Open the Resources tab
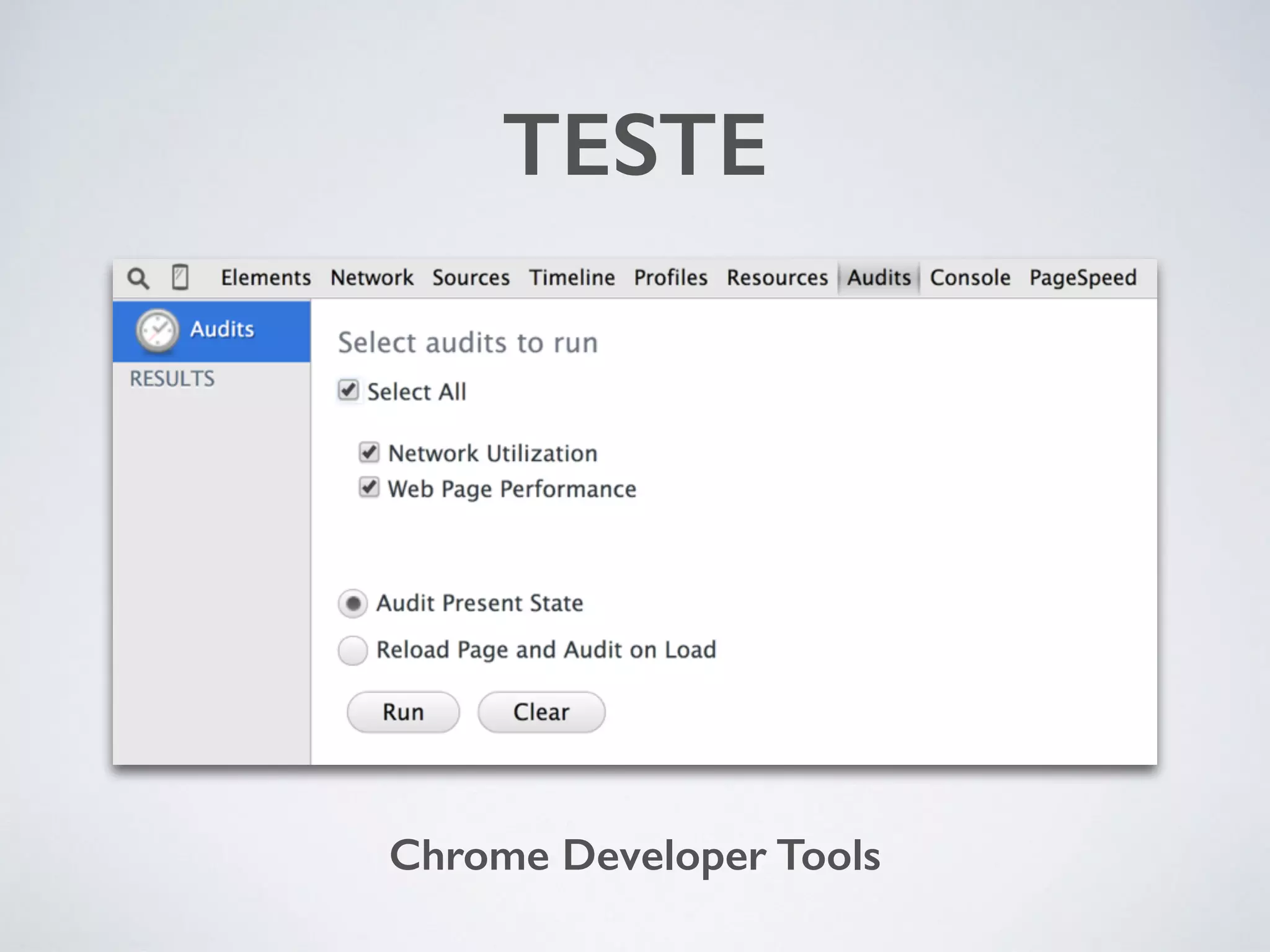 pos(777,278)
